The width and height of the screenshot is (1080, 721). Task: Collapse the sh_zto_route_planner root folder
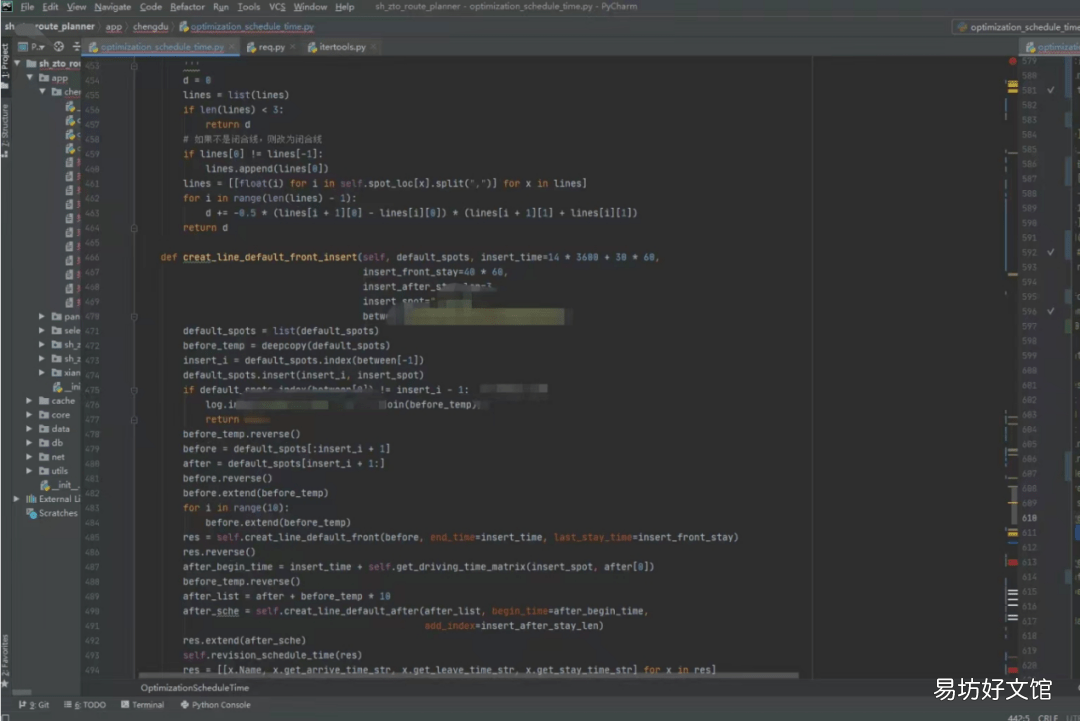click(x=18, y=63)
